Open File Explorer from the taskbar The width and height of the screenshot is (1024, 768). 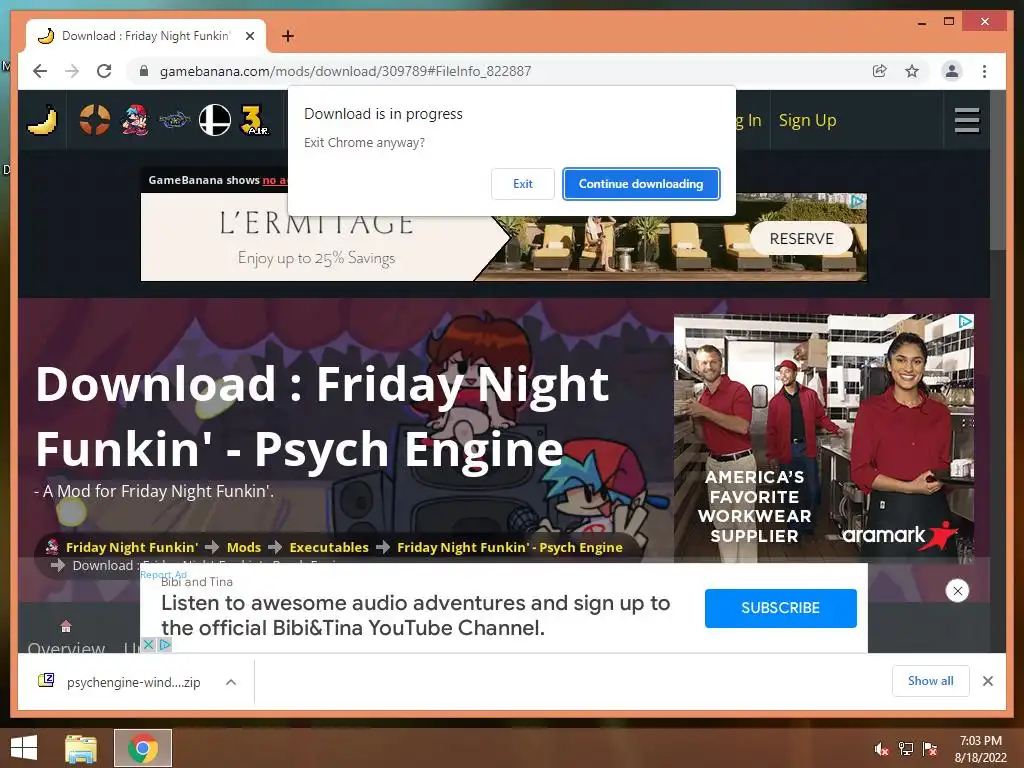pyautogui.click(x=80, y=748)
